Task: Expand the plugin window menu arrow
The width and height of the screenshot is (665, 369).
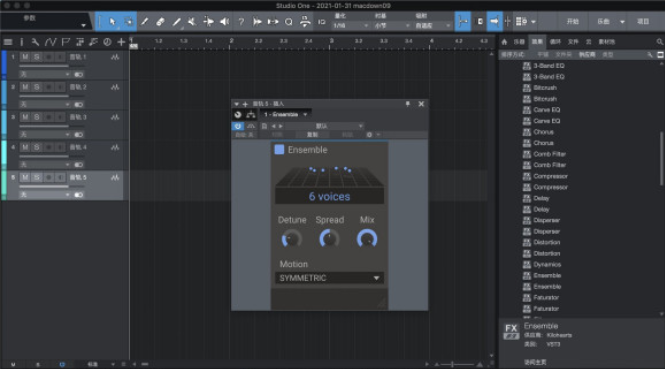Action: [x=236, y=104]
